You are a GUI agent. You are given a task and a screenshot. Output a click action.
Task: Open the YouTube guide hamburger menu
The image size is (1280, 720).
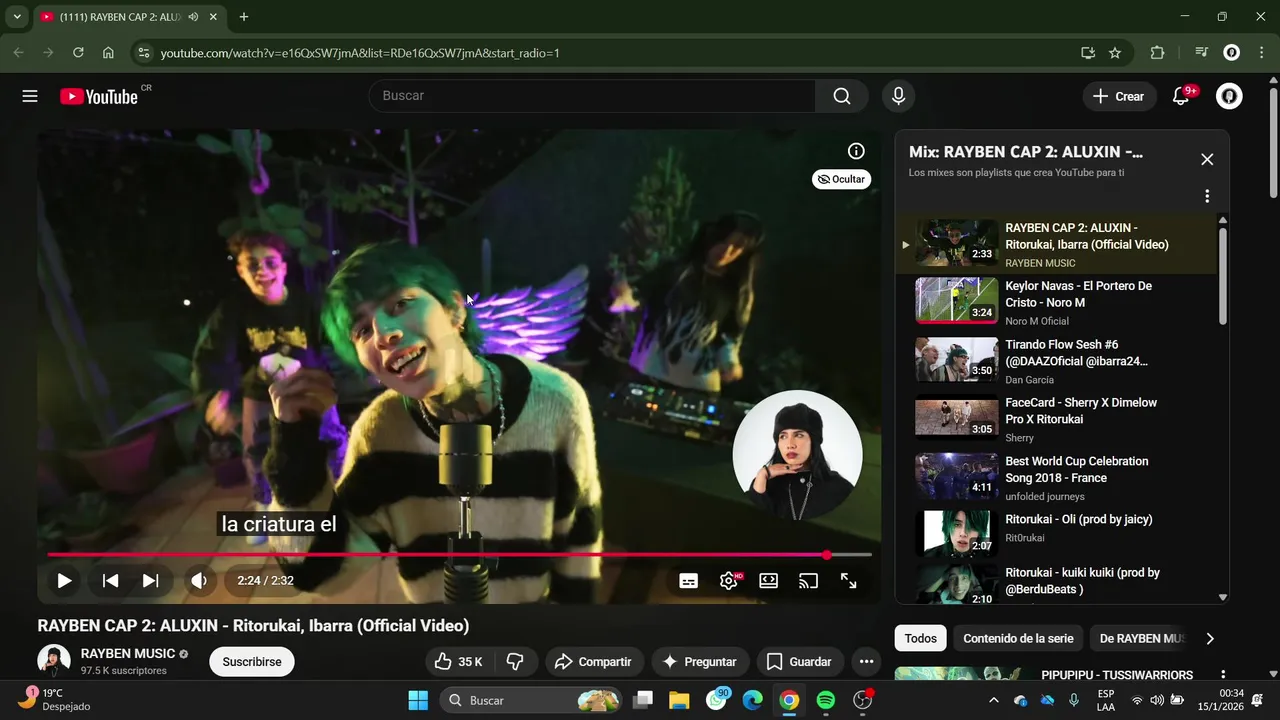tap(30, 96)
